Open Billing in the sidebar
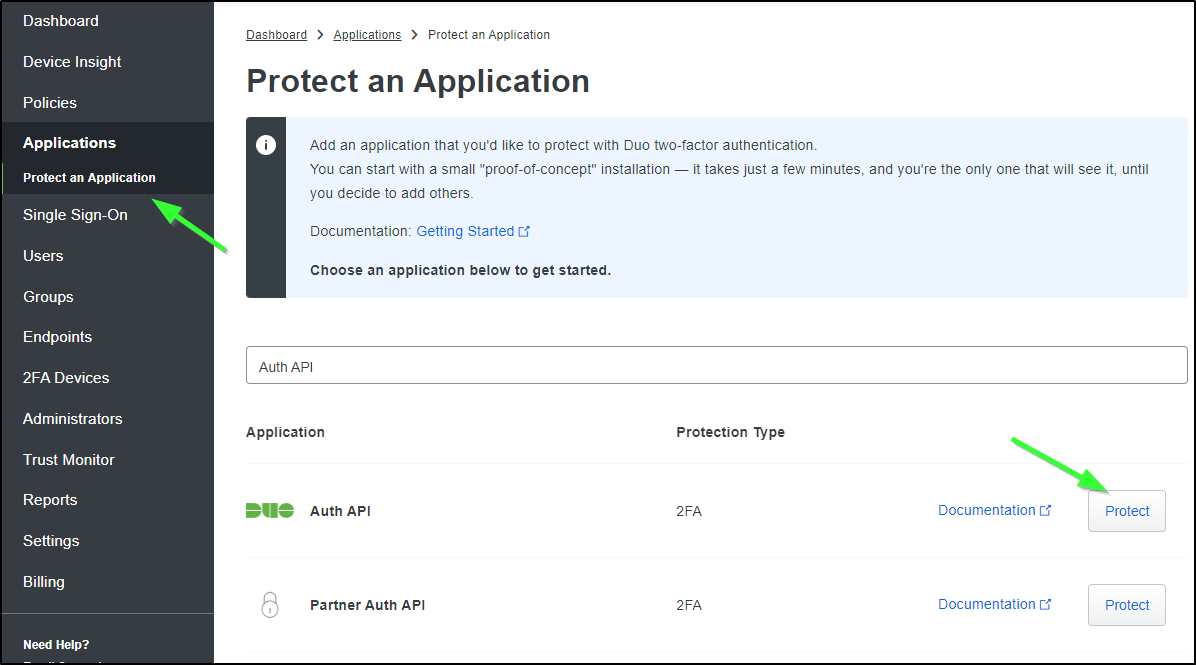The image size is (1196, 665). tap(43, 582)
